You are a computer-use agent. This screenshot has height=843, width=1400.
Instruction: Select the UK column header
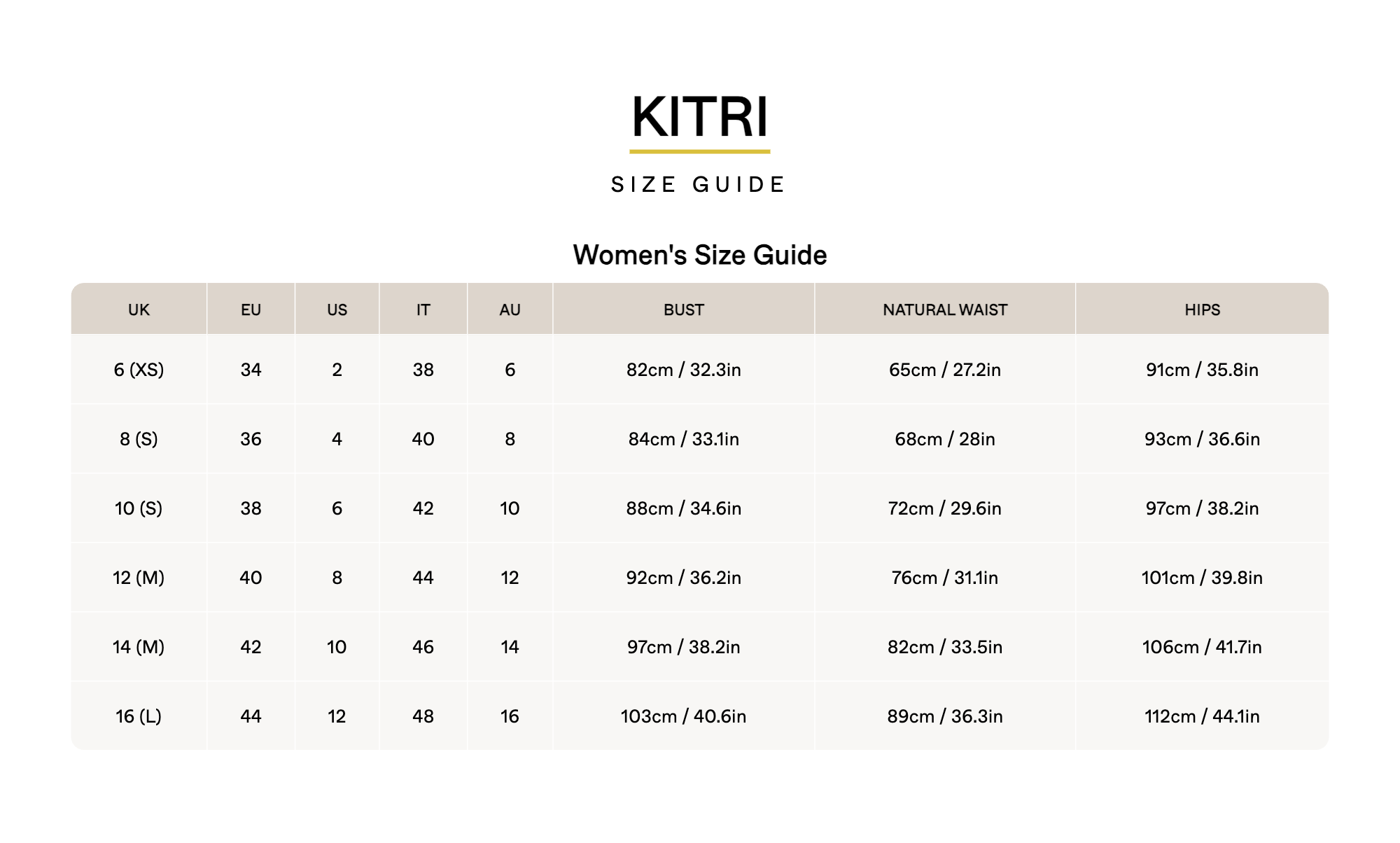click(139, 309)
